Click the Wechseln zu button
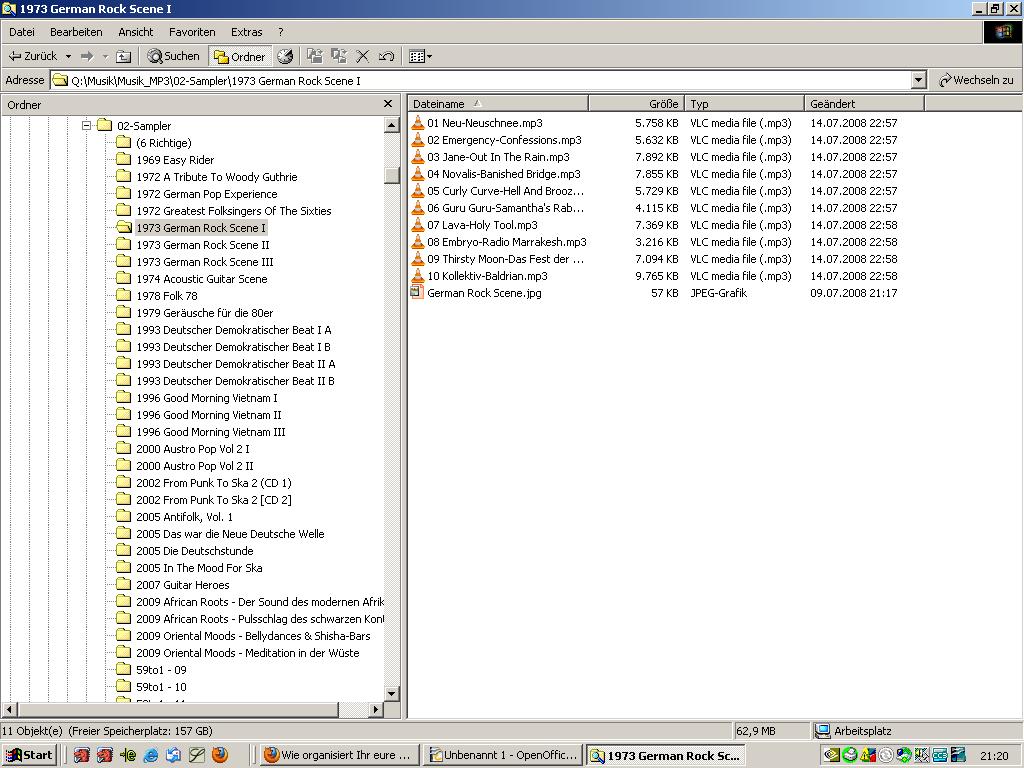1024x768 pixels. (976, 80)
